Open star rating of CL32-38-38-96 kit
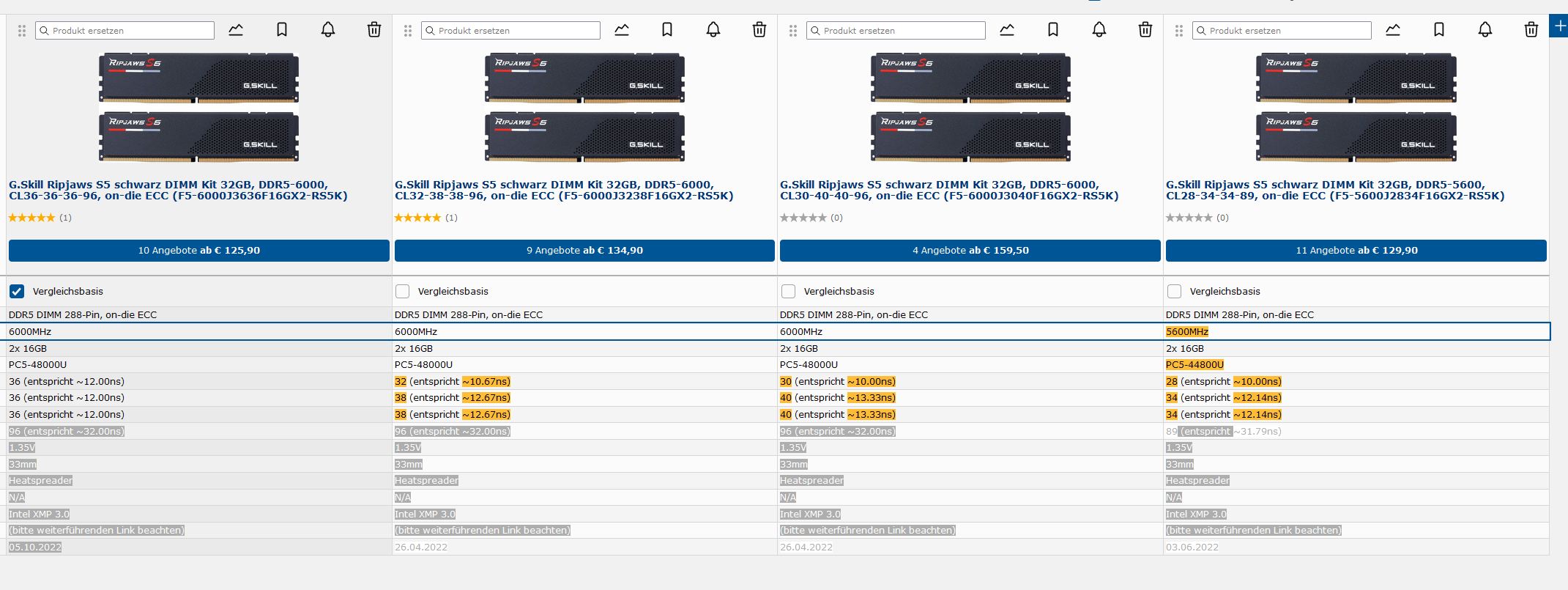 (417, 218)
